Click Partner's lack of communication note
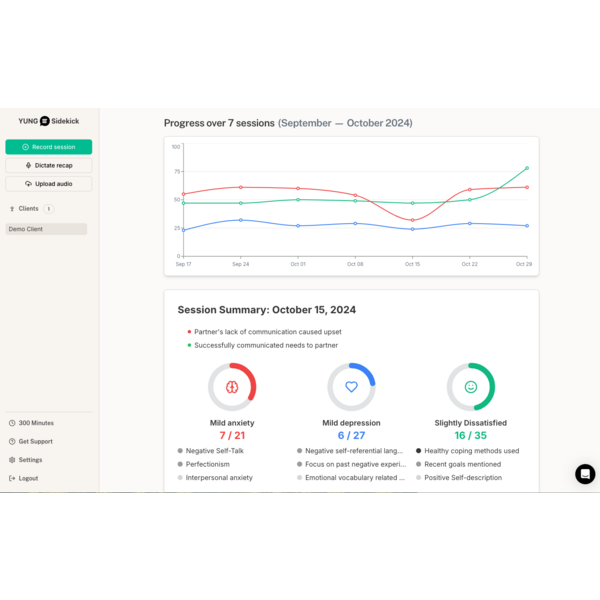This screenshot has height=600, width=600. click(264, 332)
